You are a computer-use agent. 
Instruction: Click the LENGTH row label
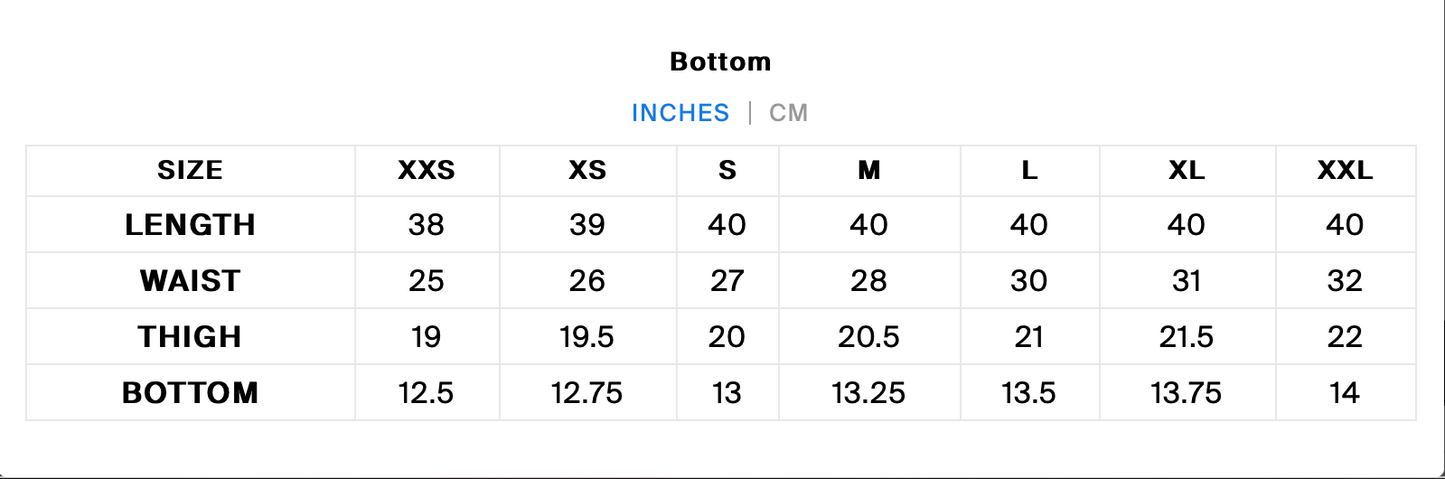coord(190,225)
